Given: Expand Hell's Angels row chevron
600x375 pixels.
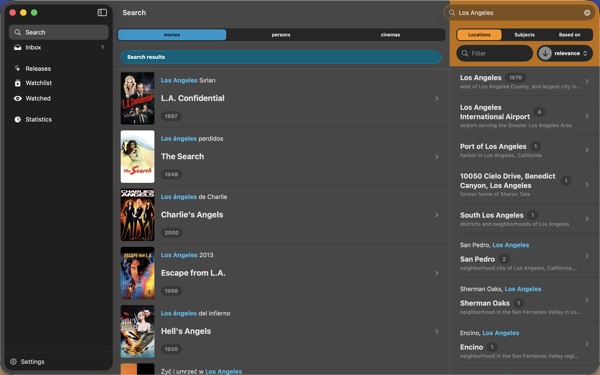Looking at the screenshot, I should coord(437,331).
